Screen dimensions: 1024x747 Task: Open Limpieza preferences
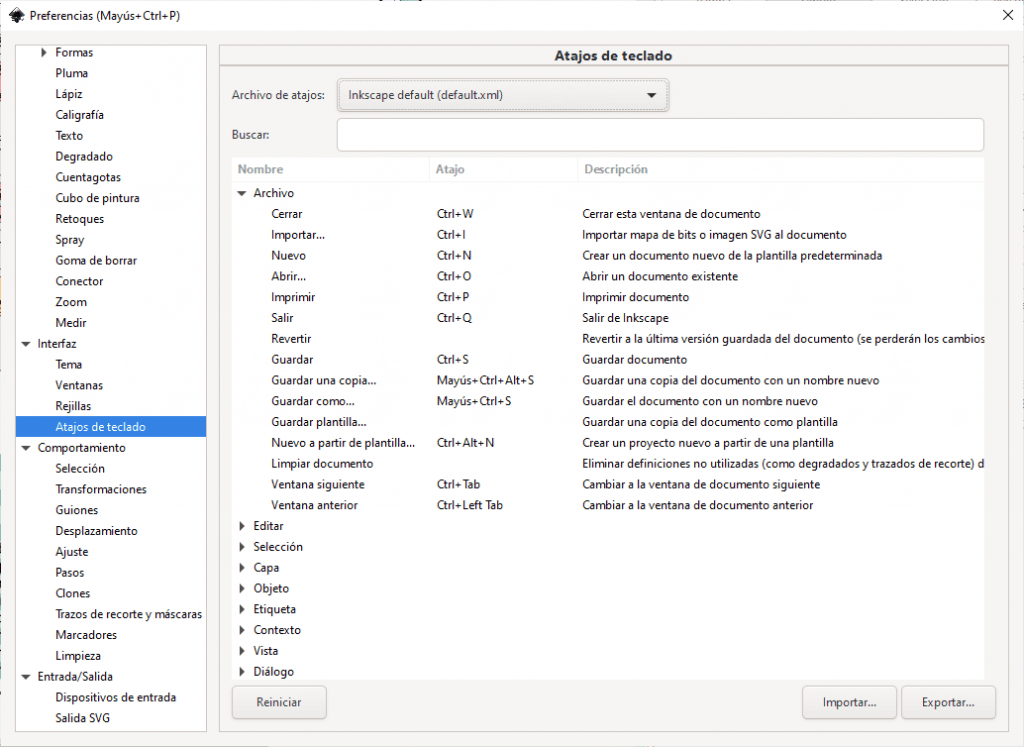point(78,656)
